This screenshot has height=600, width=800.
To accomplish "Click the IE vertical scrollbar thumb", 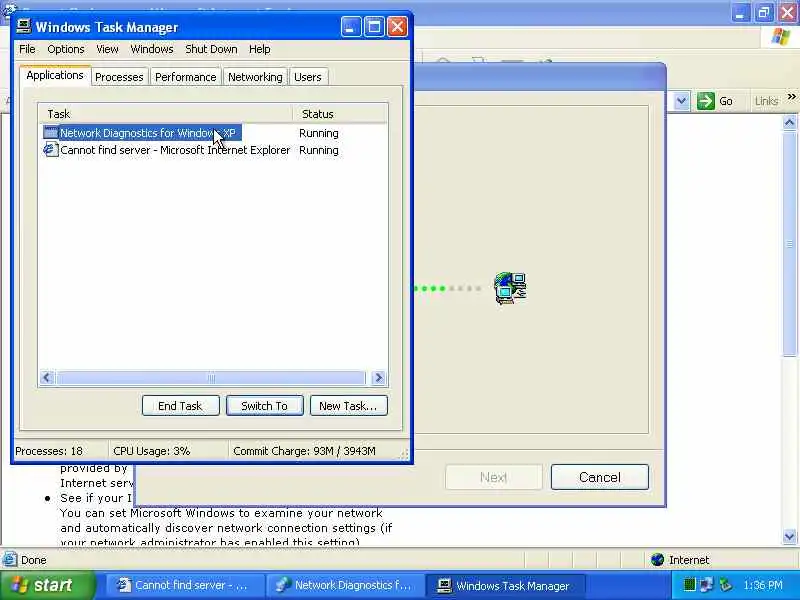I will point(790,243).
